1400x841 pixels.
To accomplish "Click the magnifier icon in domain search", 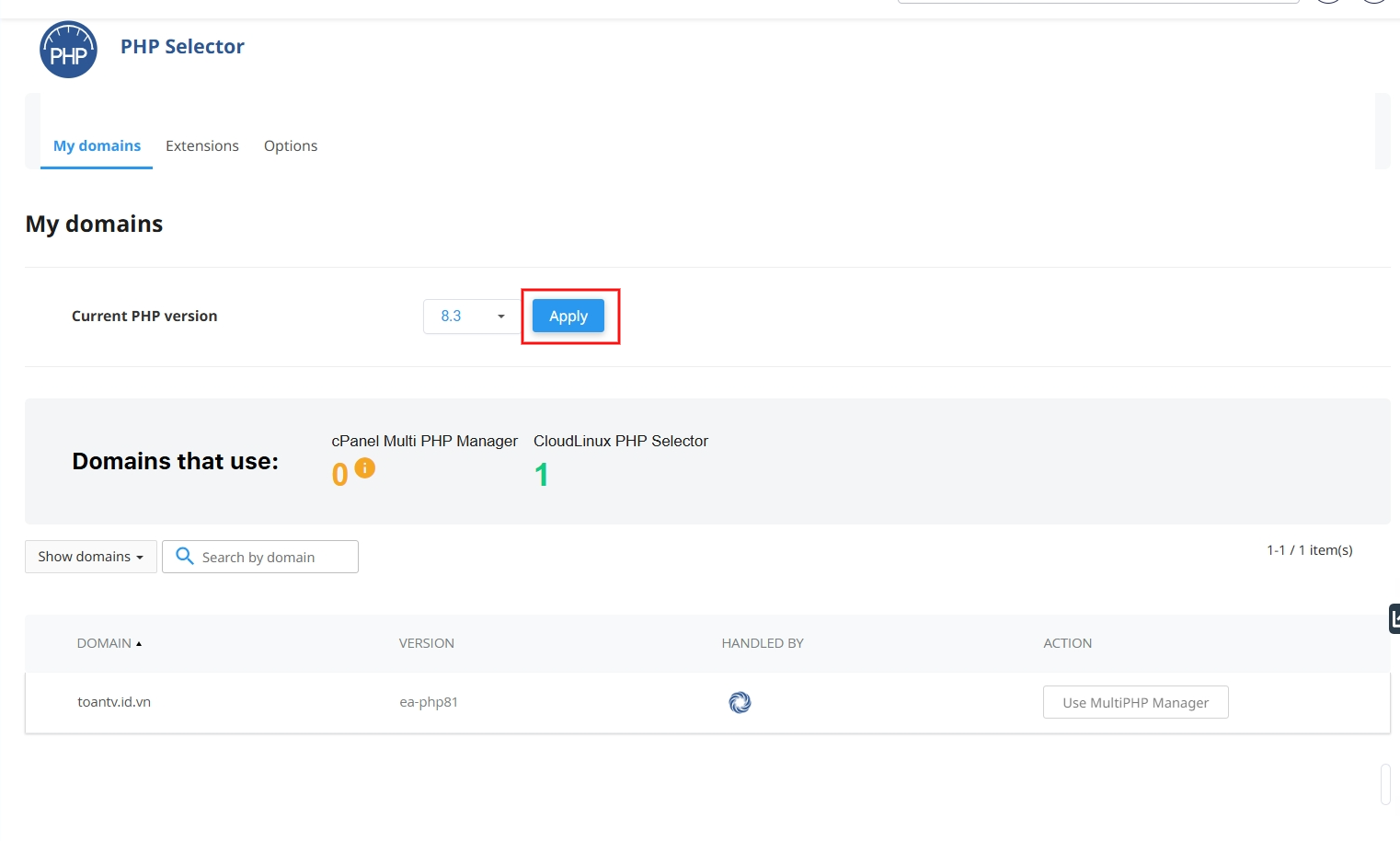I will (x=184, y=557).
